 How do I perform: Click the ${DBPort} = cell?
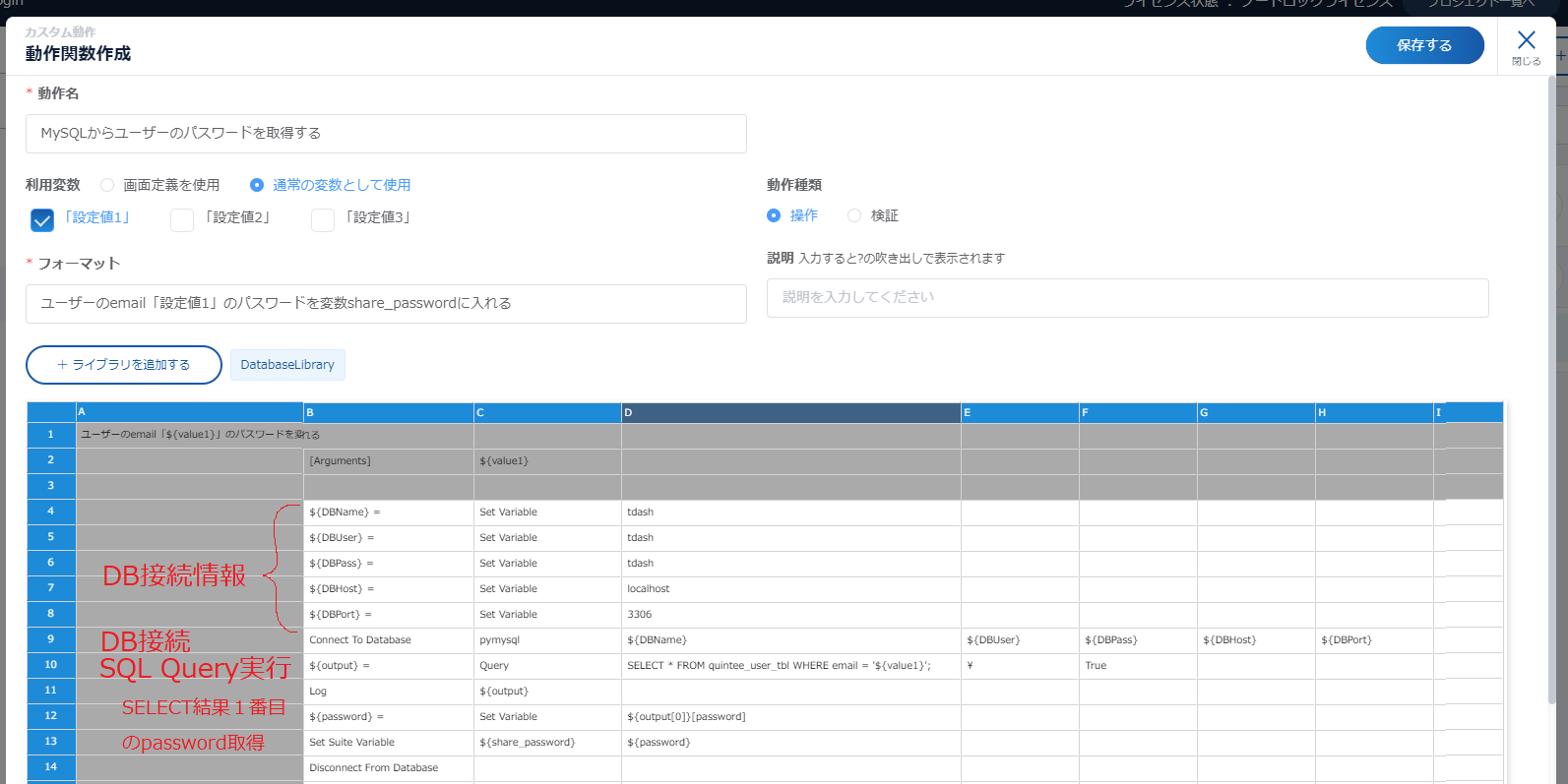(389, 615)
